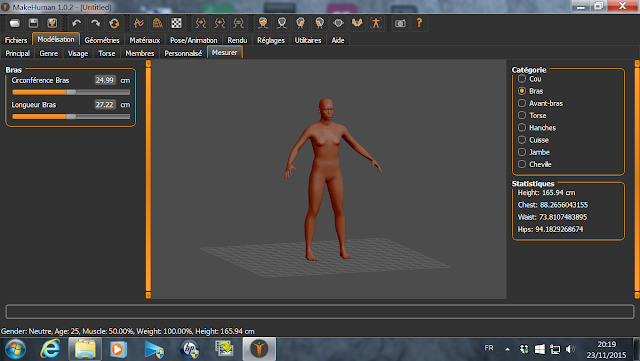The width and height of the screenshot is (640, 361).
Task: Open the Windows Start menu
Action: pyautogui.click(x=16, y=349)
